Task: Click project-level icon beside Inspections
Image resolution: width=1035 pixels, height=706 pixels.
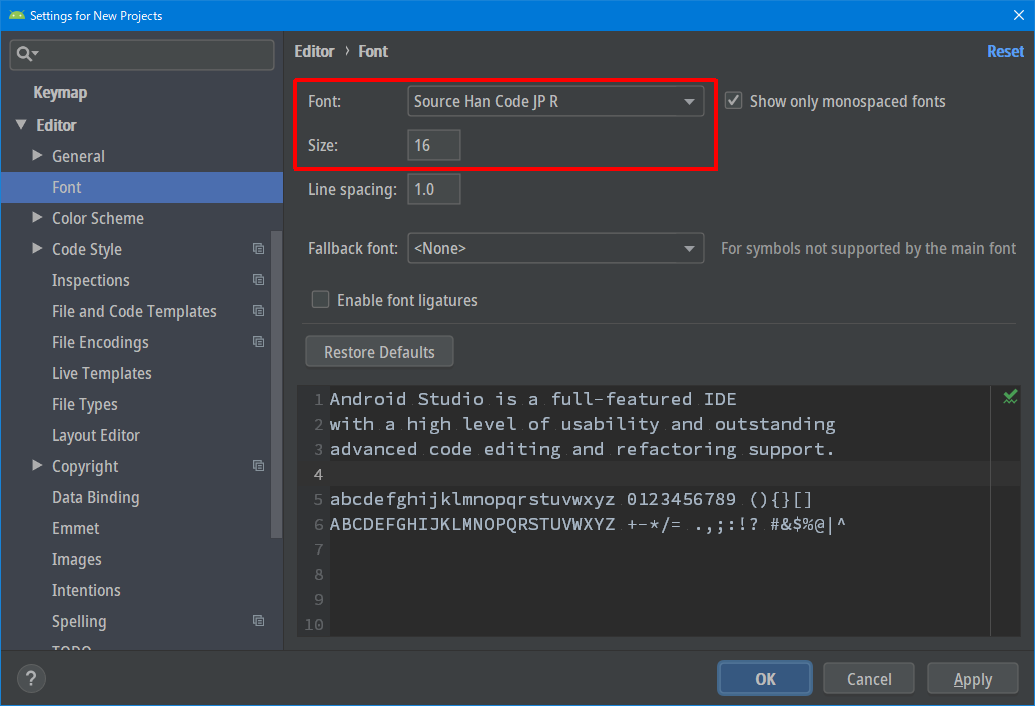Action: pos(258,280)
